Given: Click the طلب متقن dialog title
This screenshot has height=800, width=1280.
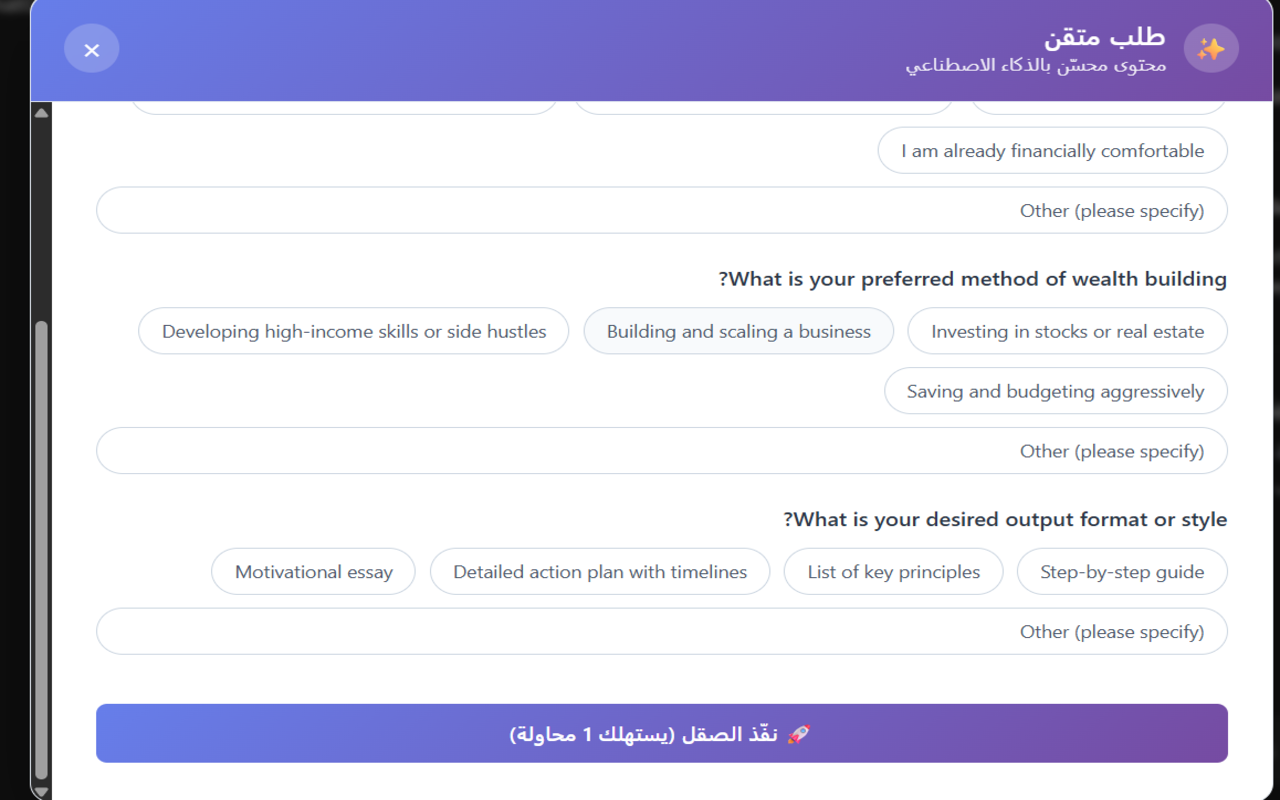Looking at the screenshot, I should tap(1103, 38).
